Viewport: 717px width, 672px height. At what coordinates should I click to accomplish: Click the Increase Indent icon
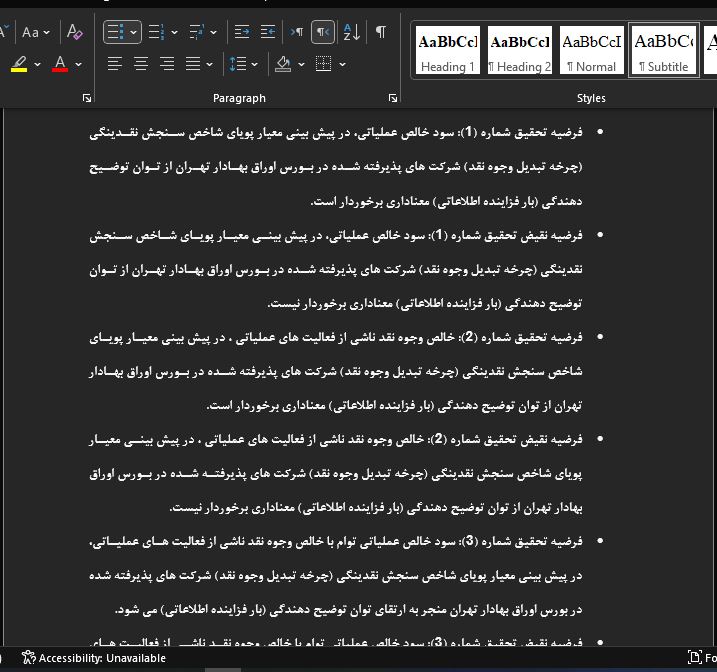point(268,32)
